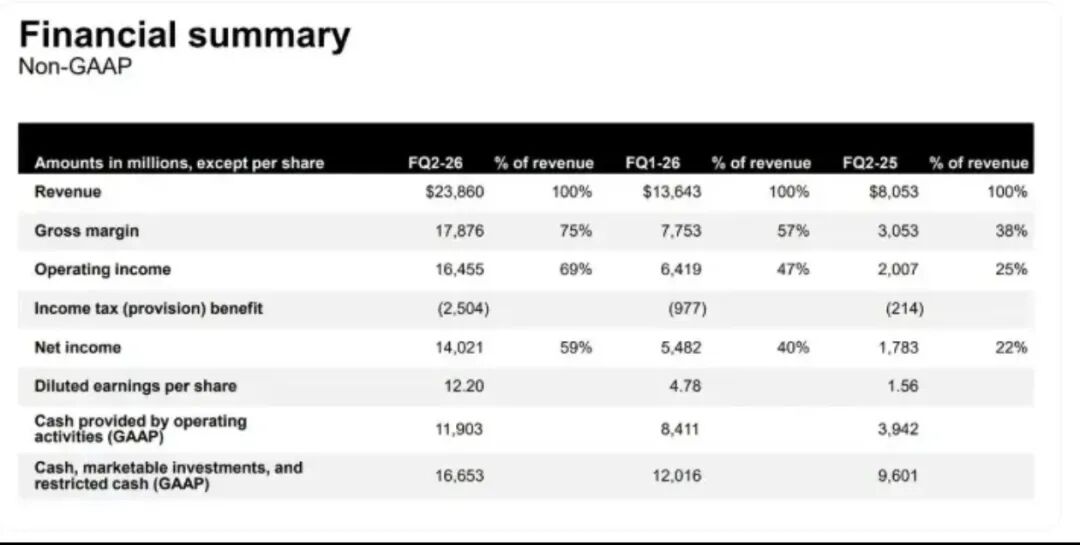Click the FQ2-25 revenue value $8,053
Image resolution: width=1080 pixels, height=545 pixels.
[893, 192]
